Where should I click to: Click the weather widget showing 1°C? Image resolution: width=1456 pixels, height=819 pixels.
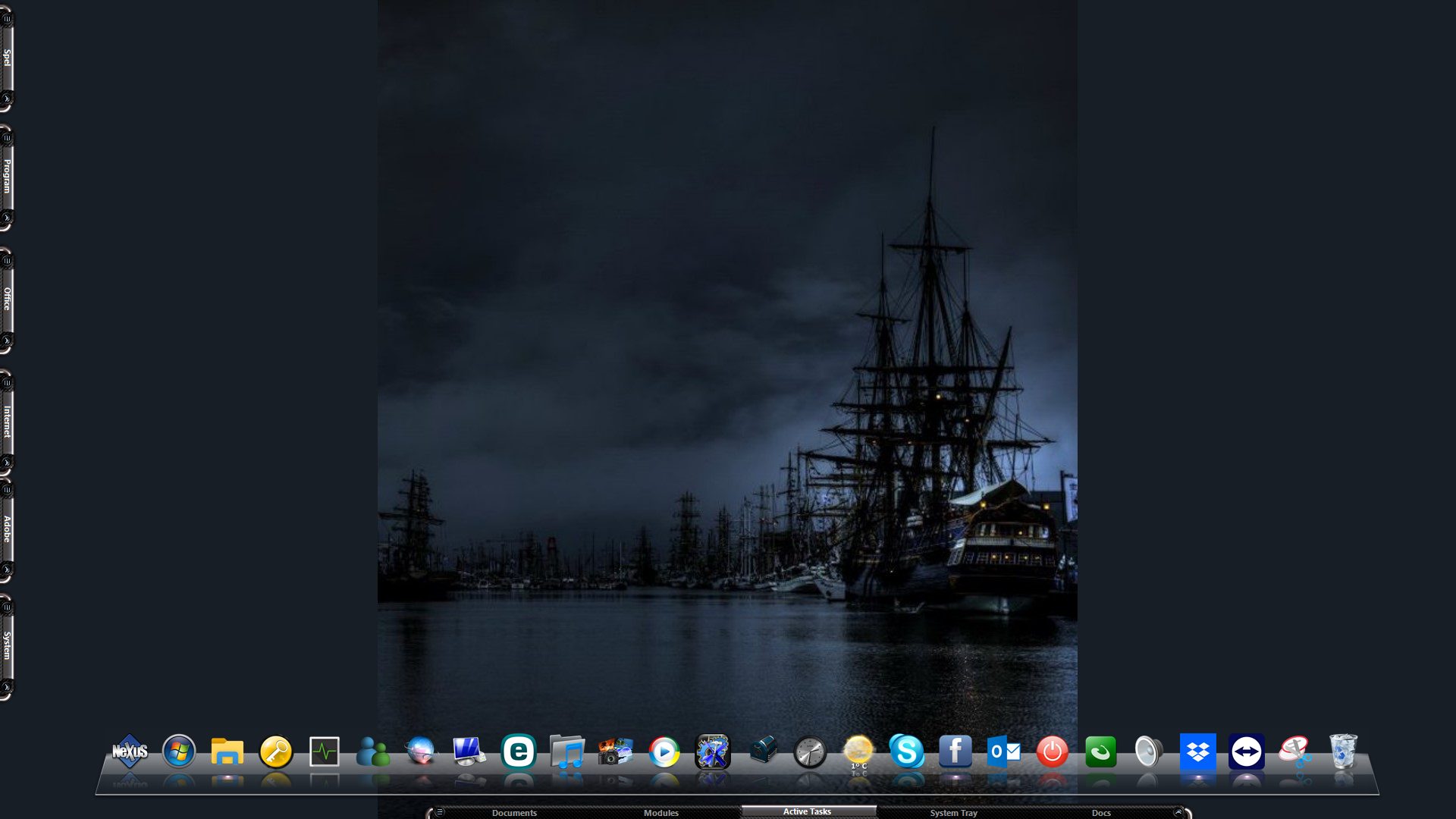coord(858,752)
